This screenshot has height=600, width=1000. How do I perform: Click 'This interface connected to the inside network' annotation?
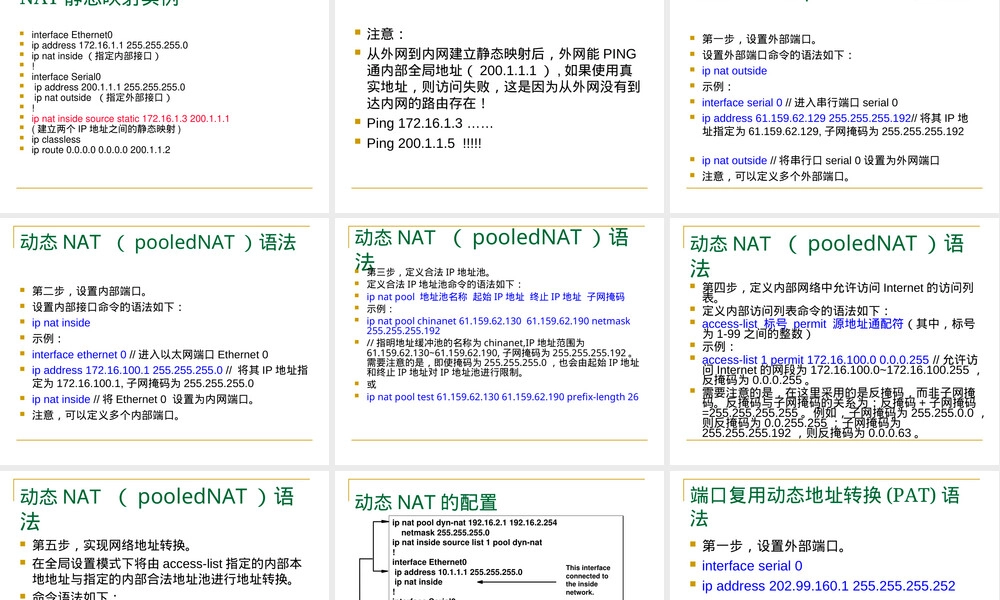[588, 580]
